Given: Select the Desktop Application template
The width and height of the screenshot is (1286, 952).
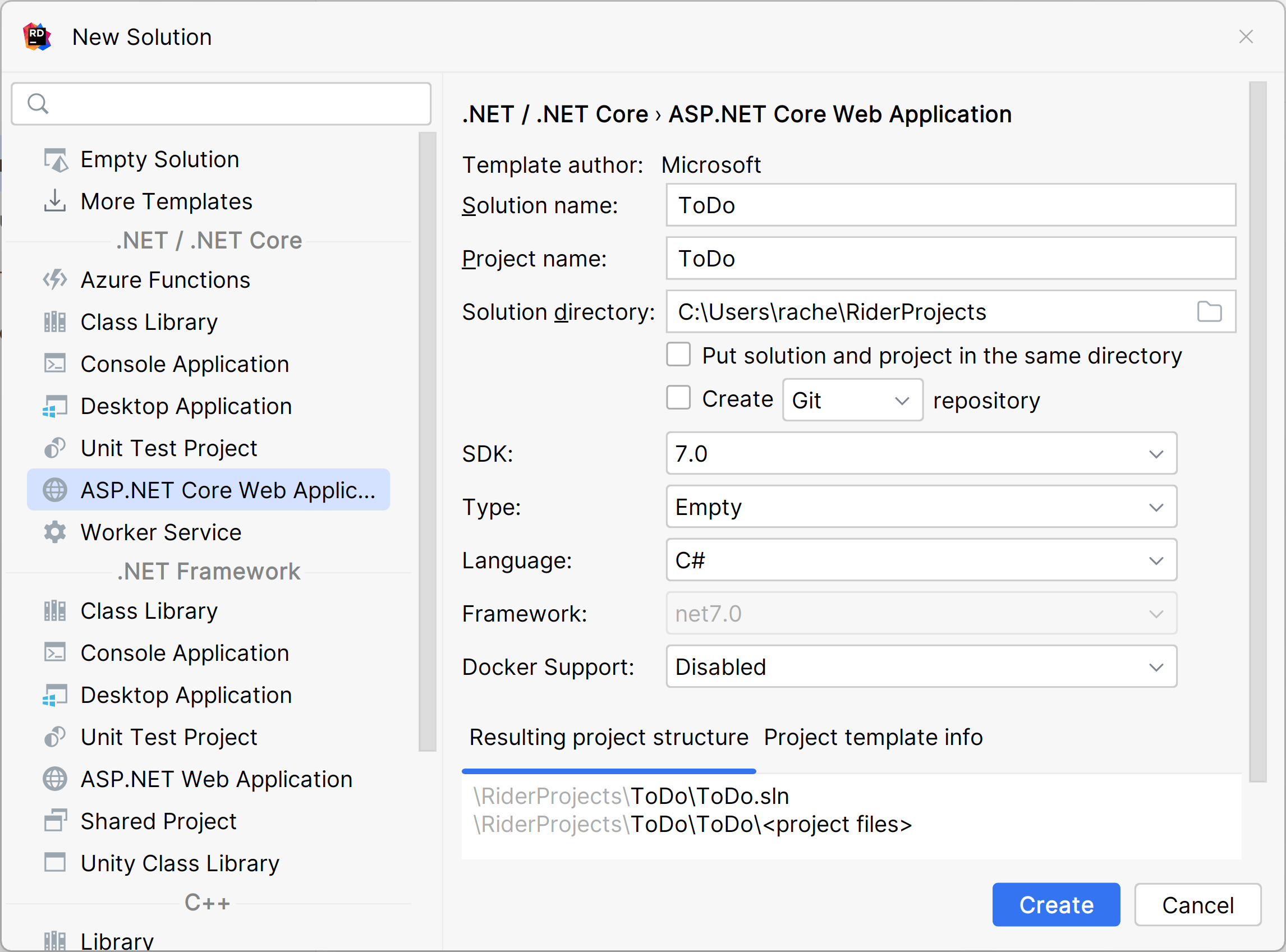Looking at the screenshot, I should pyautogui.click(x=186, y=406).
